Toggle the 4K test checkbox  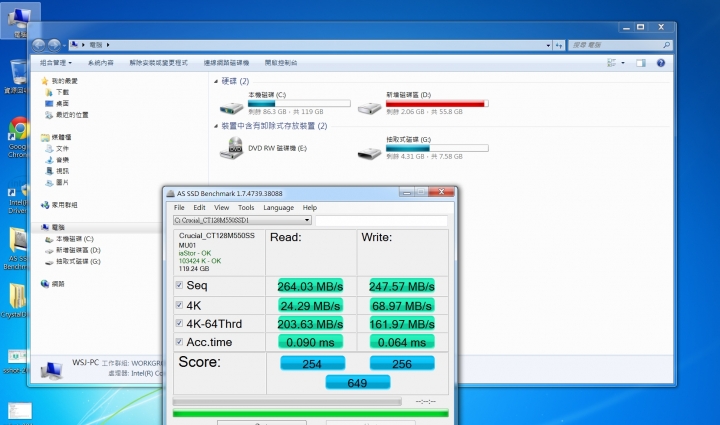click(179, 305)
